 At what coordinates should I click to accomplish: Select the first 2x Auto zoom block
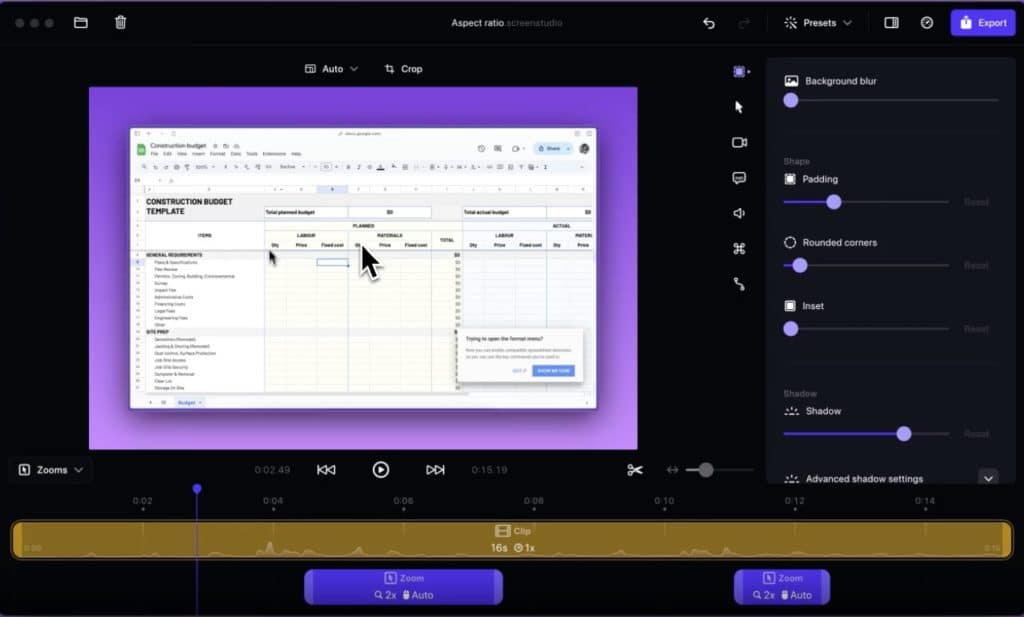click(404, 587)
